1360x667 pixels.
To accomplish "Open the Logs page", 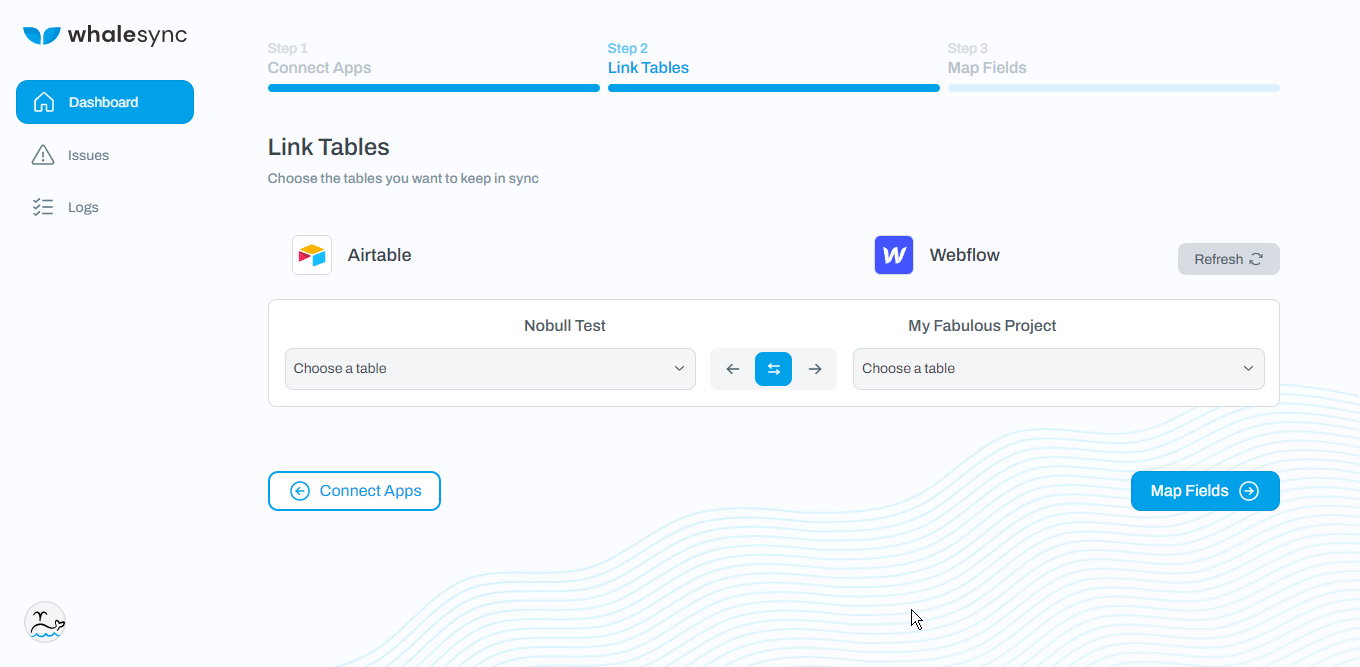I will (x=65, y=207).
